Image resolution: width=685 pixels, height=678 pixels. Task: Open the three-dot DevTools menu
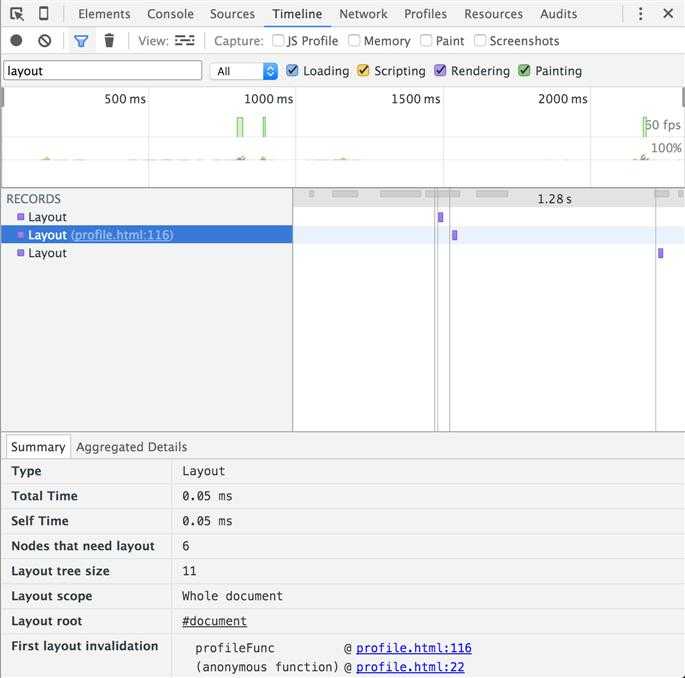[x=640, y=14]
